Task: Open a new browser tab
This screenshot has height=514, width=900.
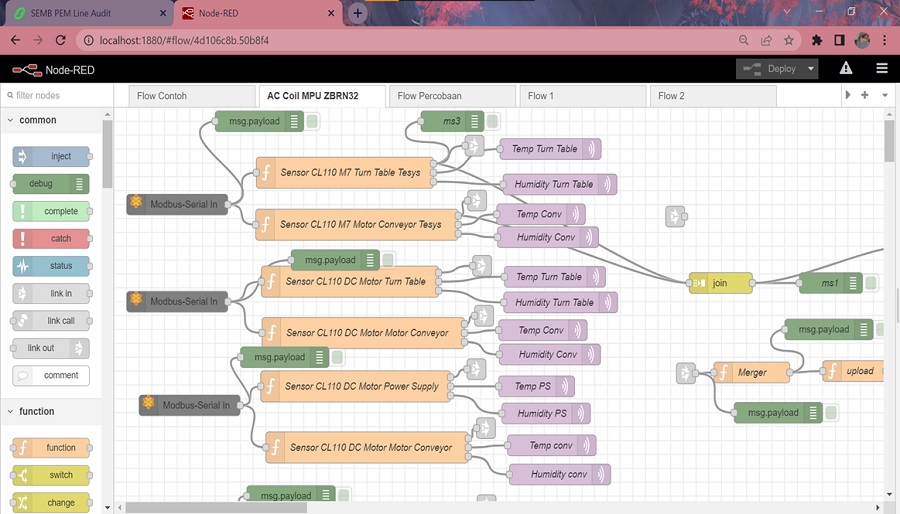Action: point(357,13)
